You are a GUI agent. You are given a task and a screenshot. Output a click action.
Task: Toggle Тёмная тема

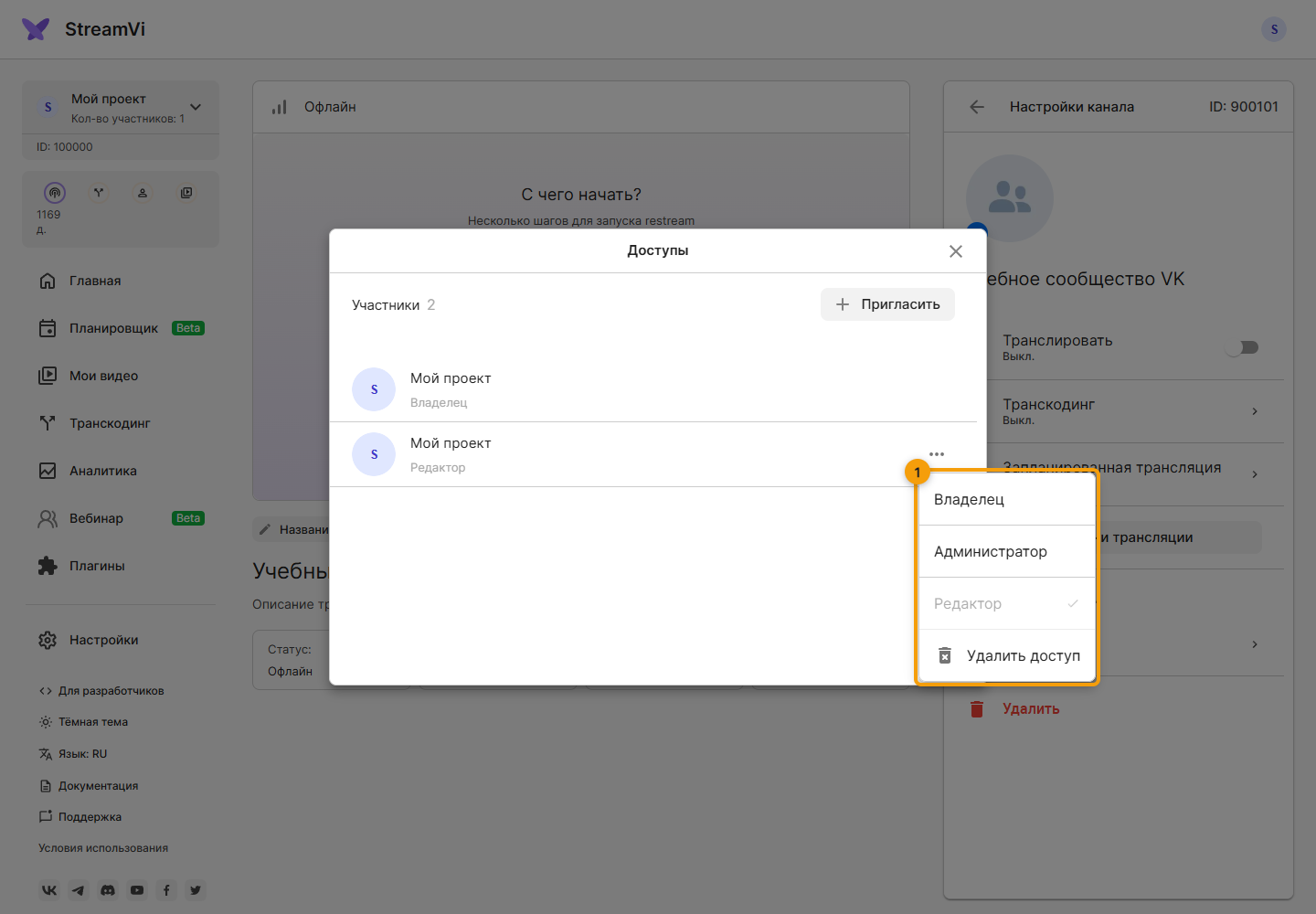click(x=83, y=722)
